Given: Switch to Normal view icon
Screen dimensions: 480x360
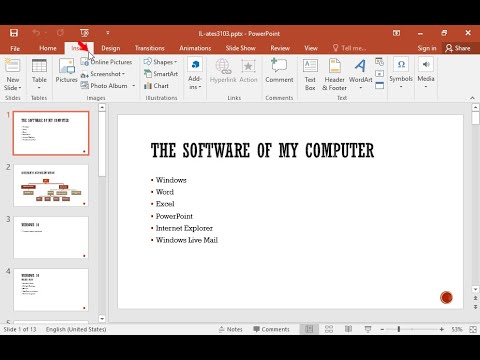Looking at the screenshot, I should coord(309,329).
